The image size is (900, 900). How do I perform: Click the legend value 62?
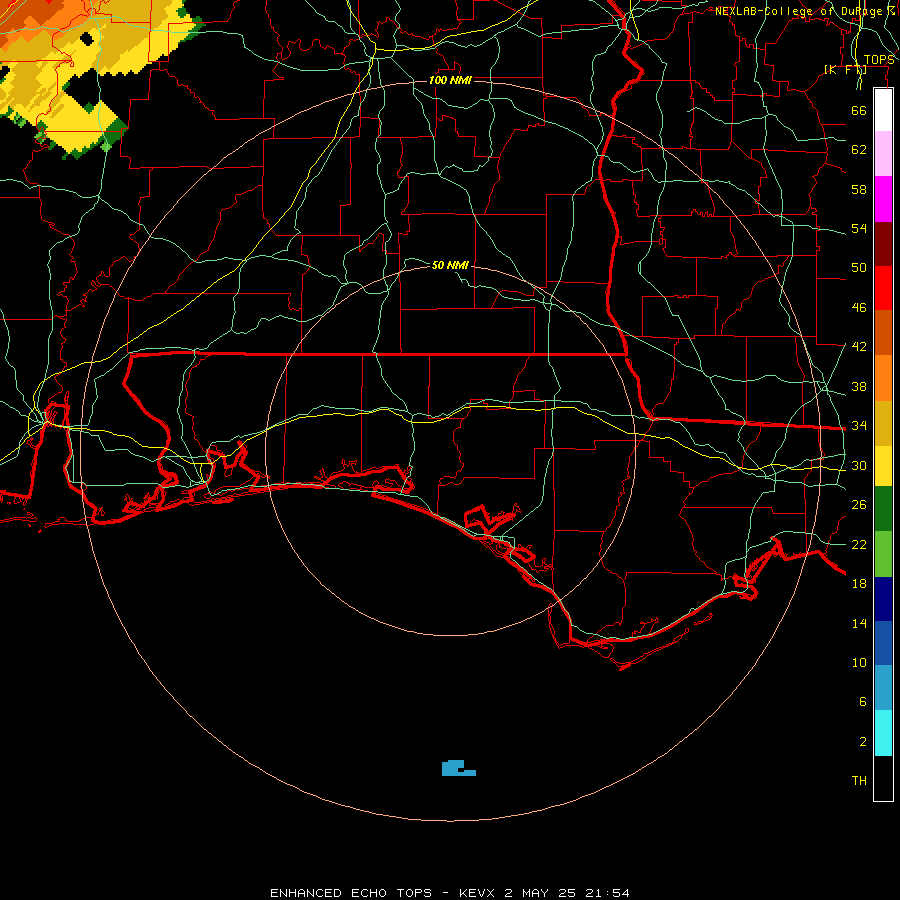(859, 150)
